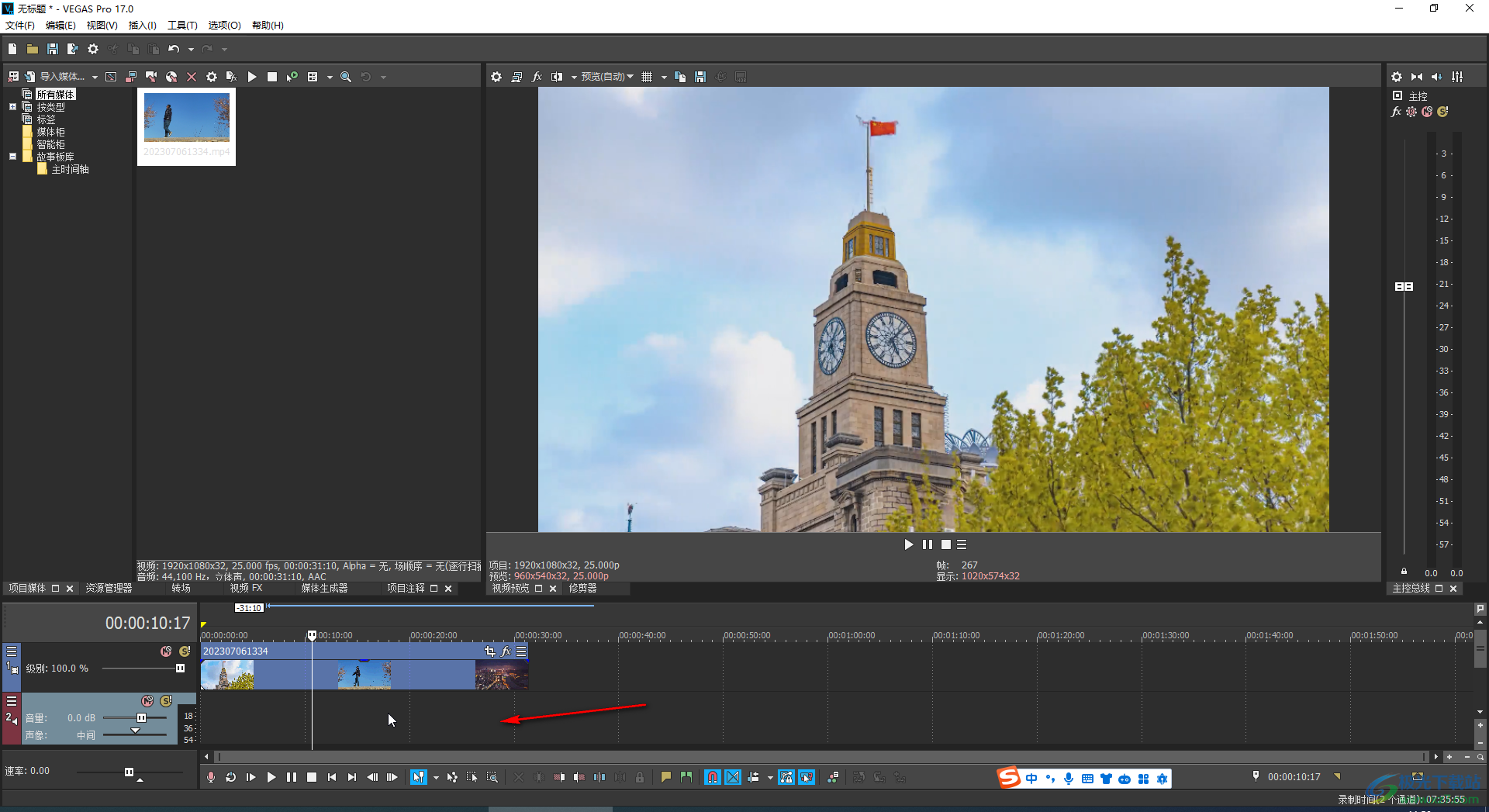Click the red X remove media icon
Image resolution: width=1489 pixels, height=812 pixels.
pos(192,77)
